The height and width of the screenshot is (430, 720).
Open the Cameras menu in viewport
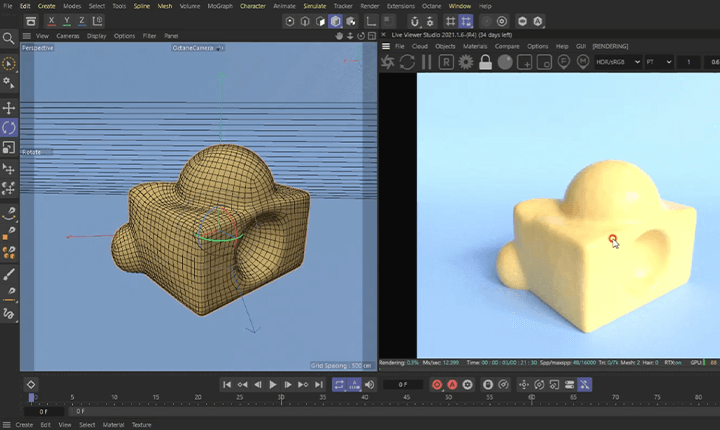tap(68, 36)
